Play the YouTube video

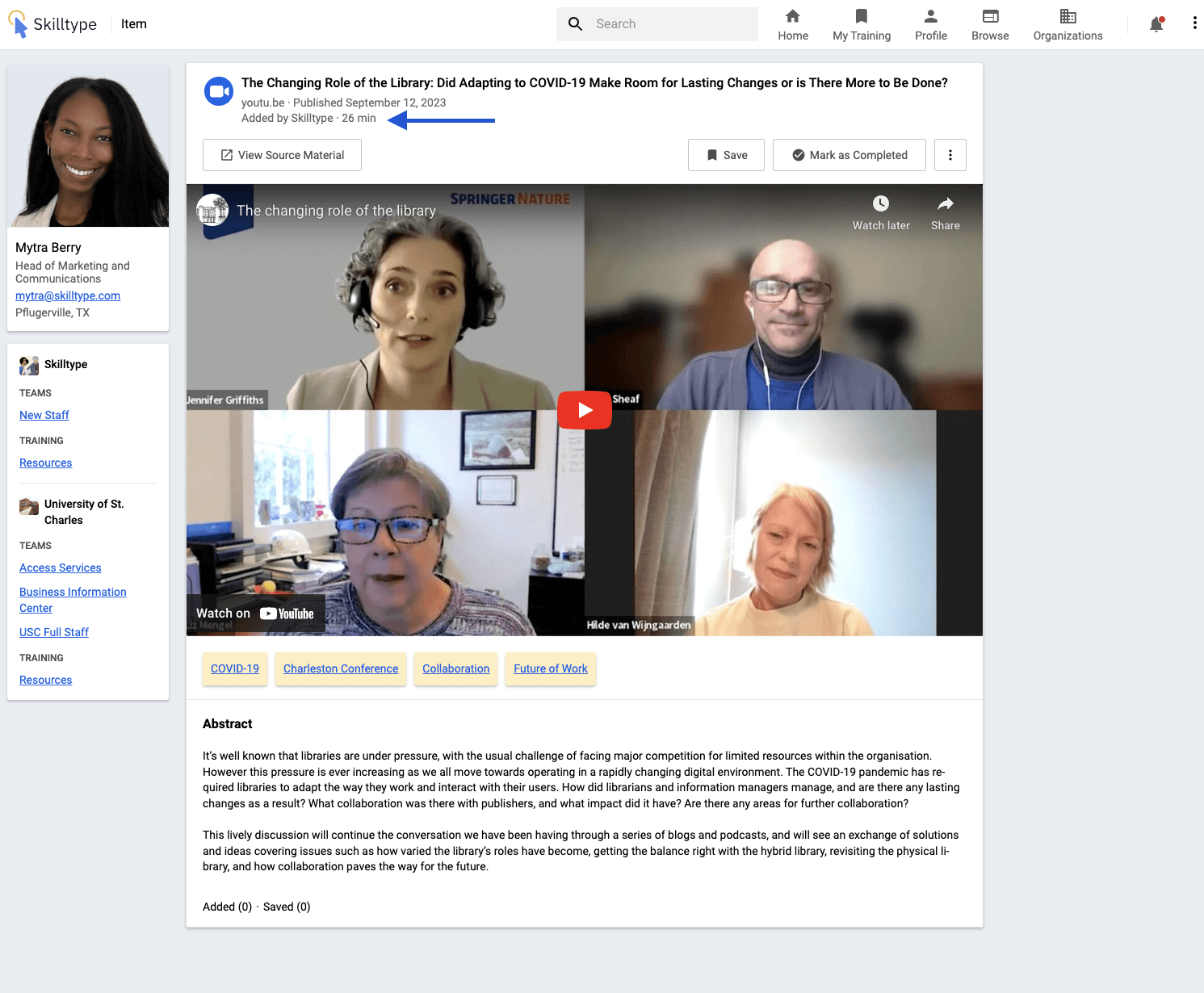(585, 410)
